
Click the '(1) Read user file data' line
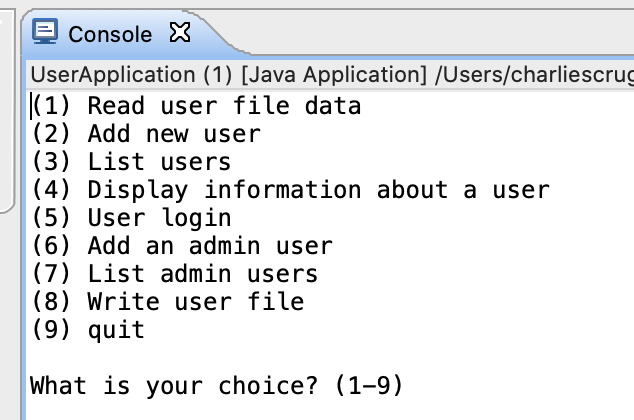pyautogui.click(x=196, y=106)
